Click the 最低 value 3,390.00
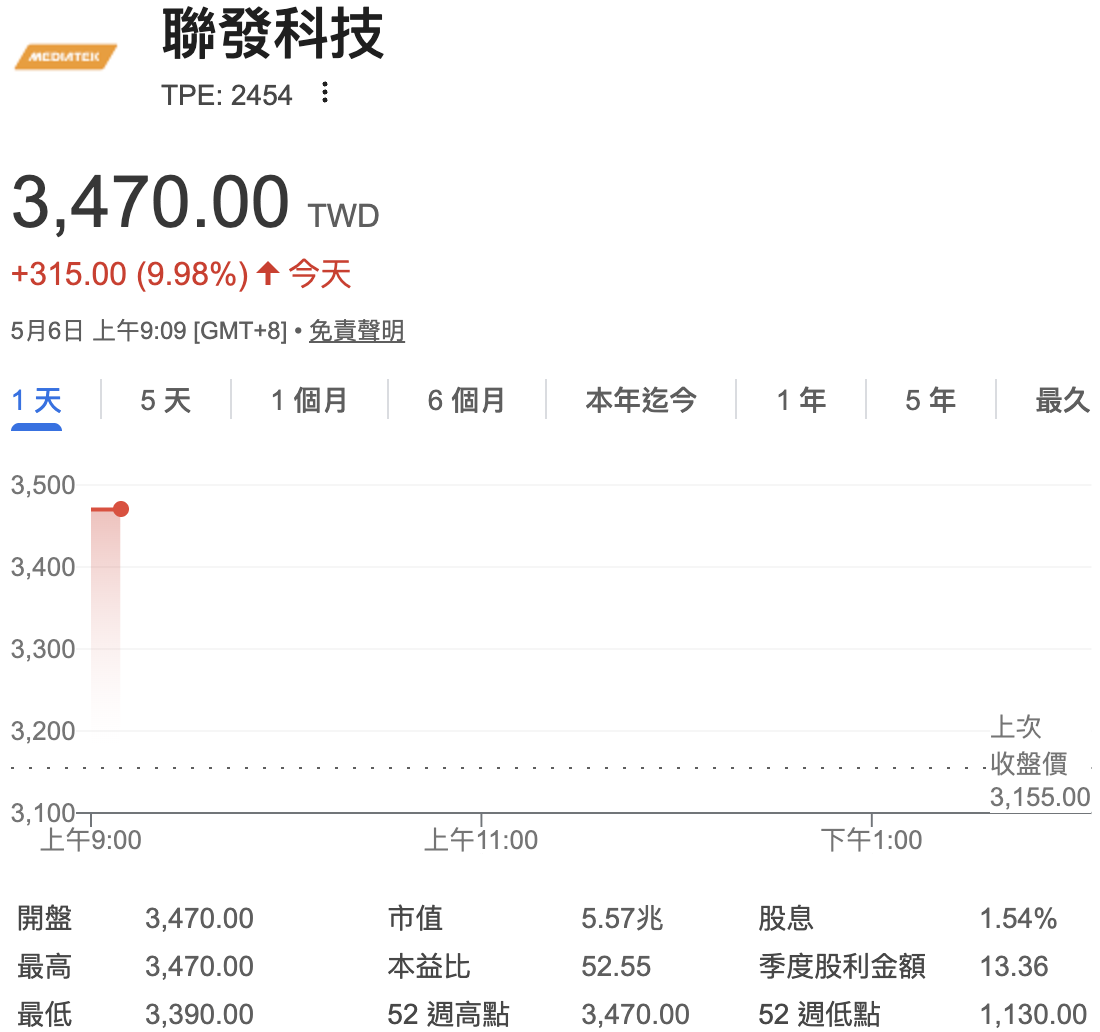Screen dimensions: 1100x1032 click(199, 1014)
